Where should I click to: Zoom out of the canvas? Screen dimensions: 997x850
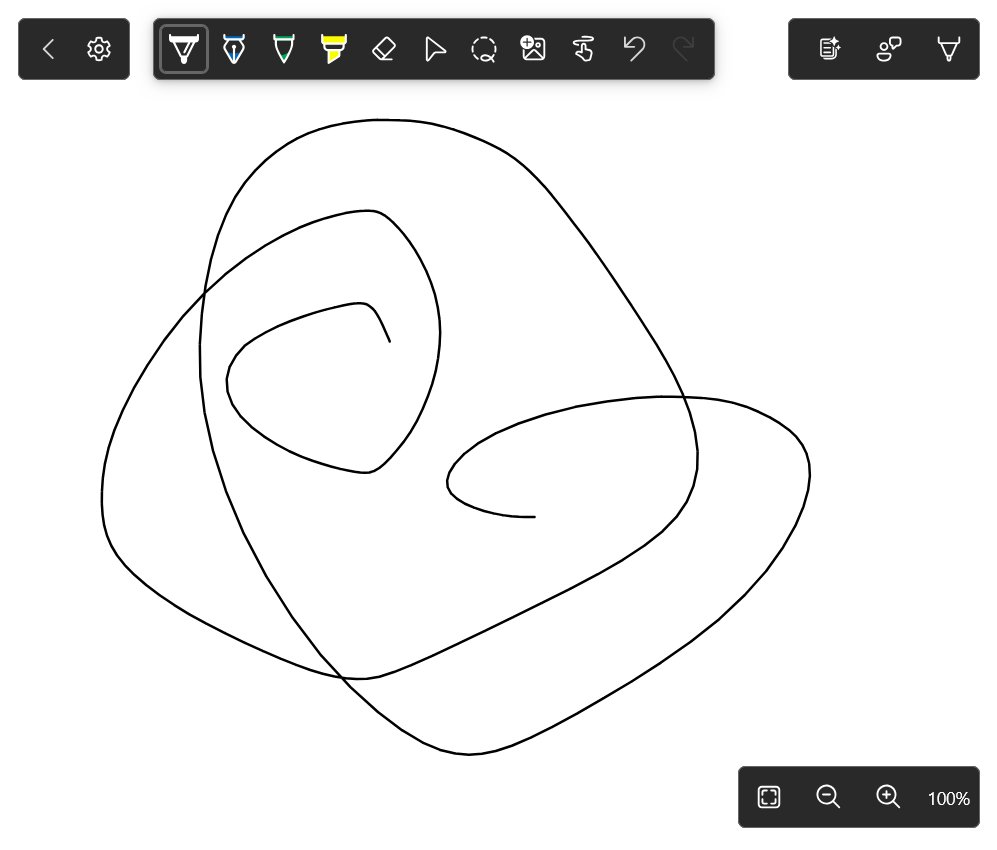[828, 797]
